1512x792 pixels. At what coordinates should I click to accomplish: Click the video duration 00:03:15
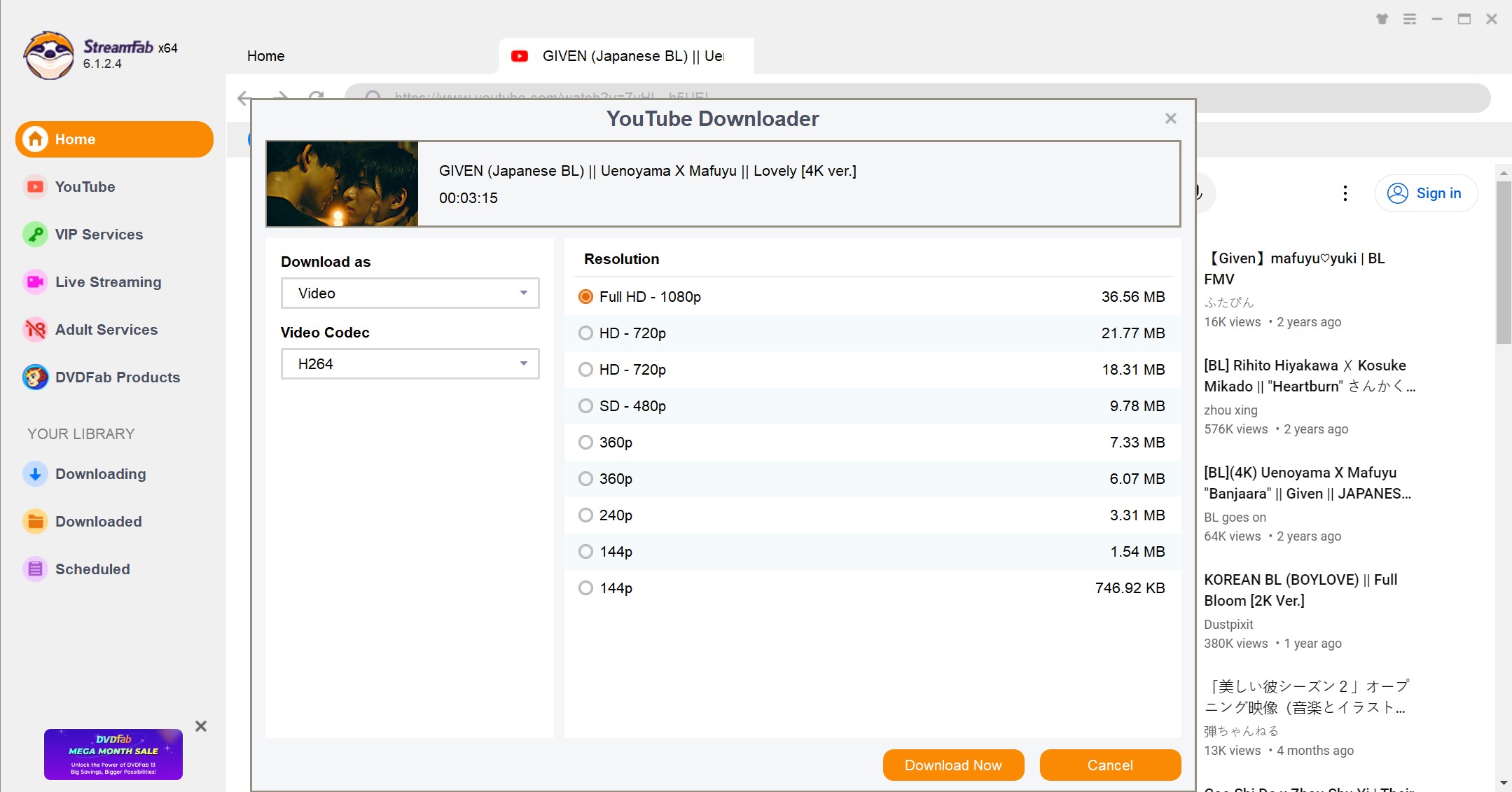(x=469, y=198)
